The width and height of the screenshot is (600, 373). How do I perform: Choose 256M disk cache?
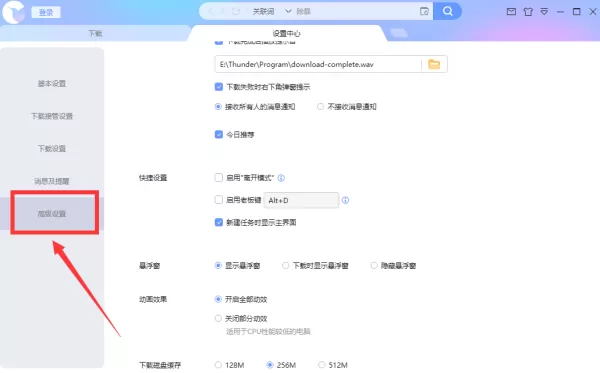270,365
